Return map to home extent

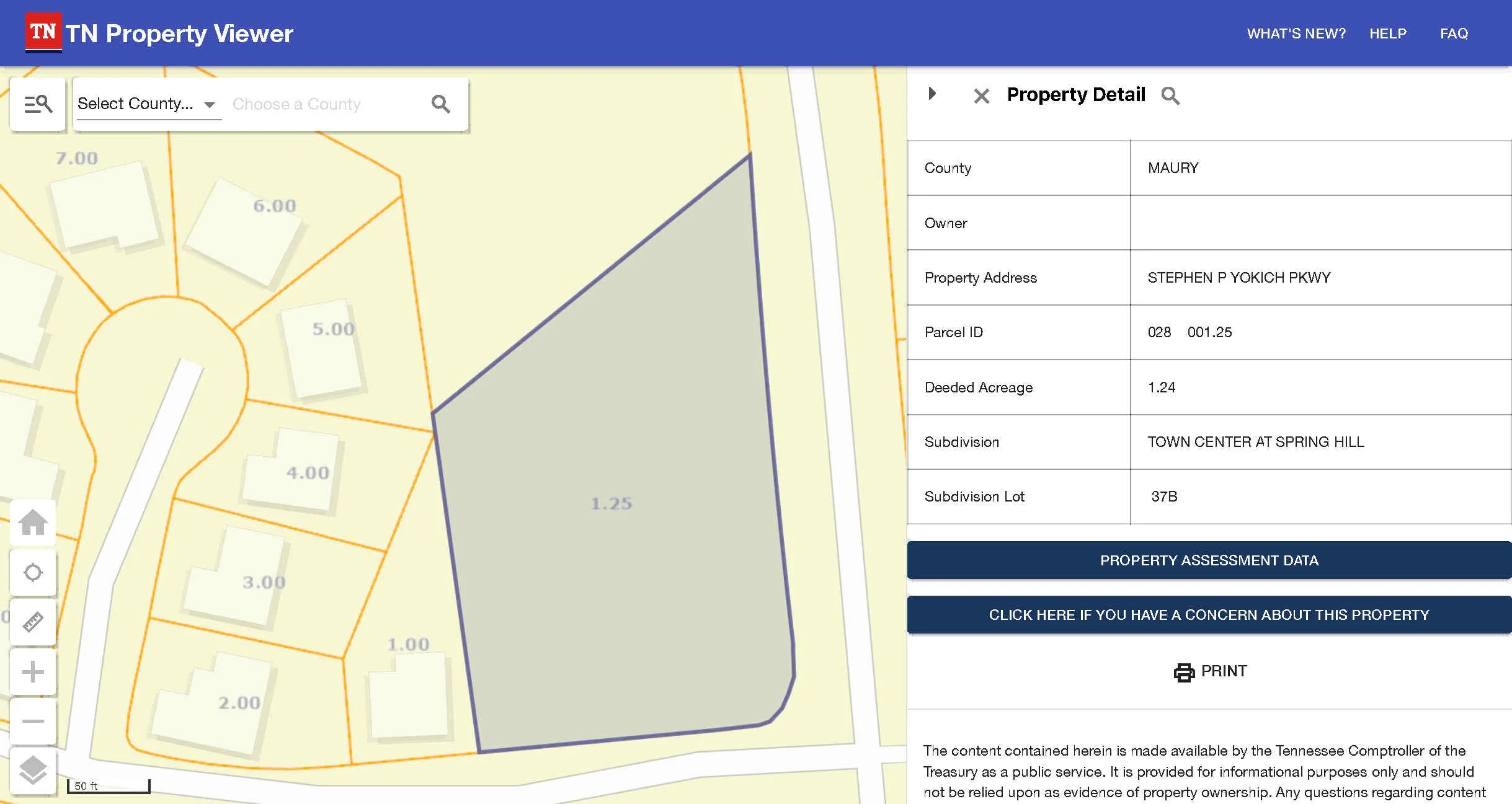(x=33, y=523)
